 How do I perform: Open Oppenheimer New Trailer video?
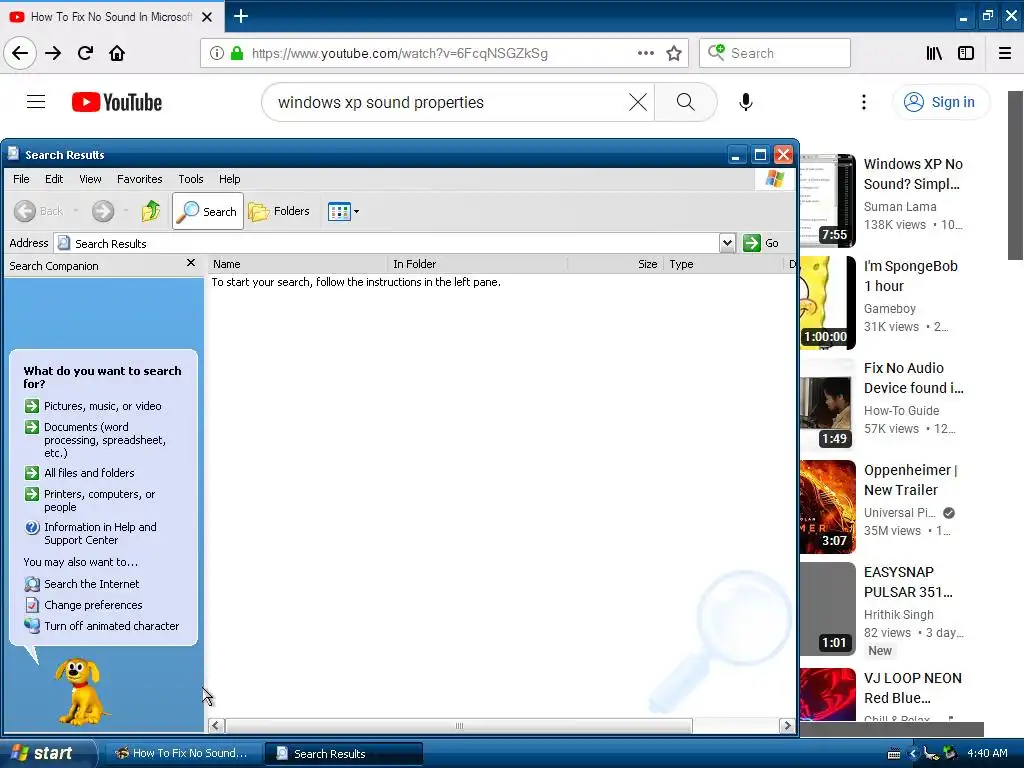910,479
